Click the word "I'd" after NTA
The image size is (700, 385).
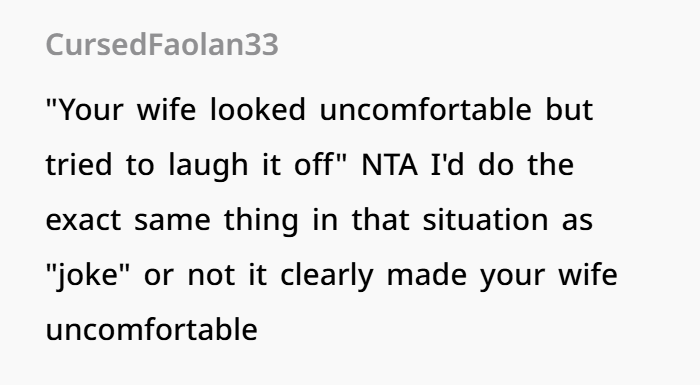[448, 164]
